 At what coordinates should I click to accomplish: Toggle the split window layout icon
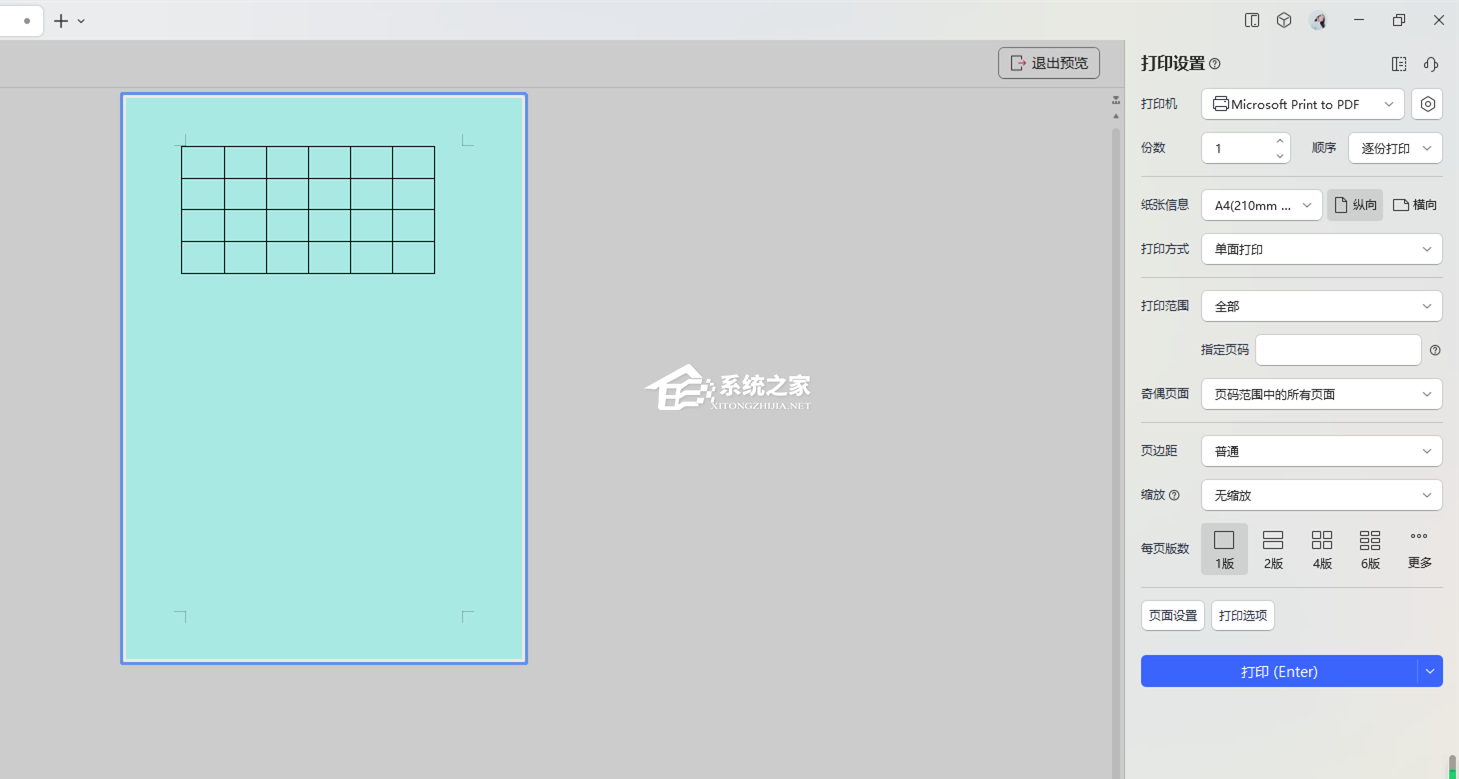point(1252,20)
